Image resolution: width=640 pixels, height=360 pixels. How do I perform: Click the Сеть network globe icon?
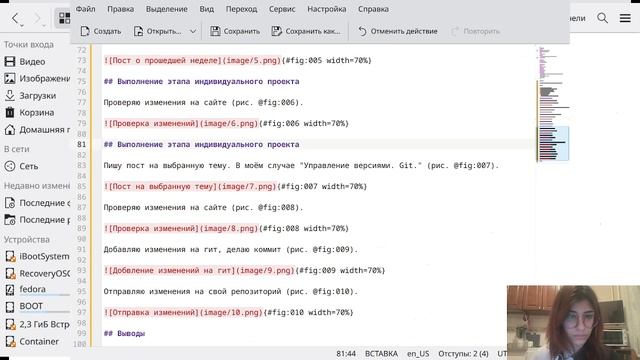10,166
